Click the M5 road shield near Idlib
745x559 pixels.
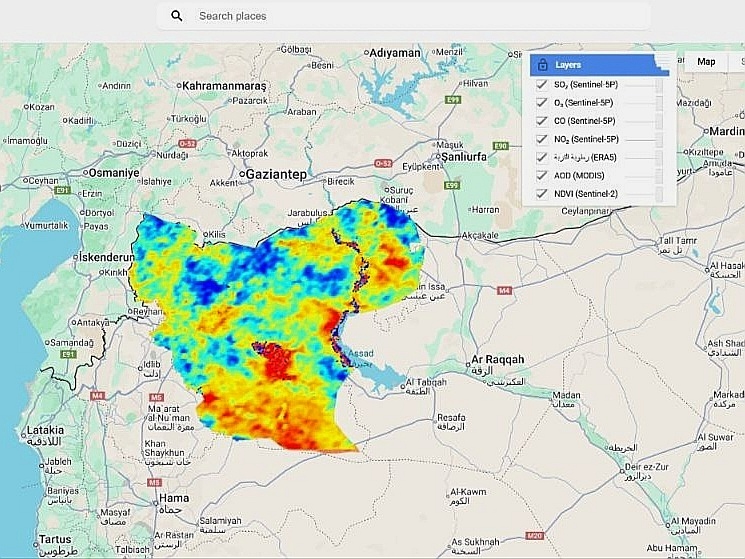[x=156, y=397]
